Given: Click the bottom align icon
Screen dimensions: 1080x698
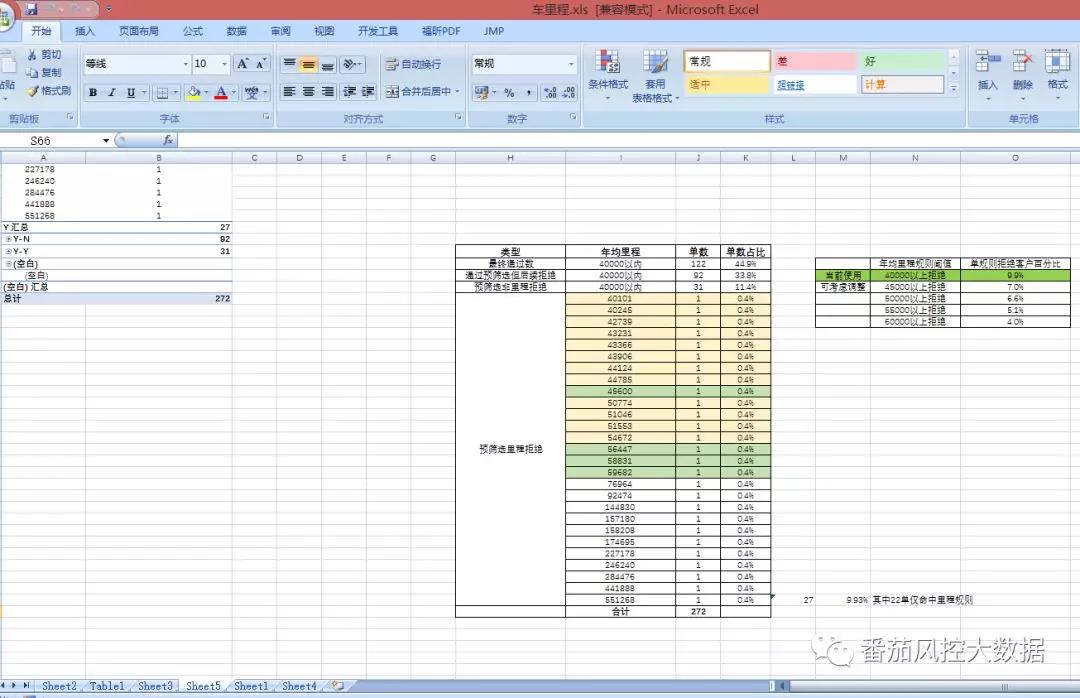Looking at the screenshot, I should coord(328,65).
